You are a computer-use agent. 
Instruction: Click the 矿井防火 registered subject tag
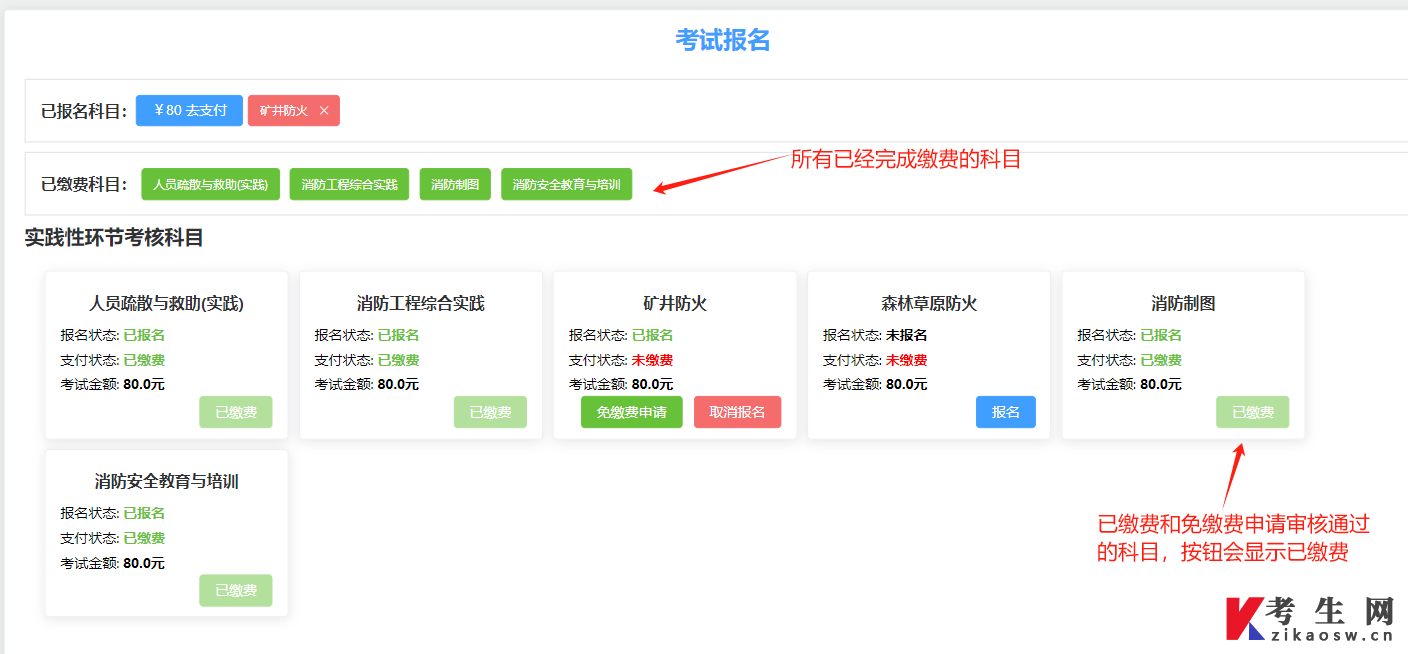pos(293,111)
